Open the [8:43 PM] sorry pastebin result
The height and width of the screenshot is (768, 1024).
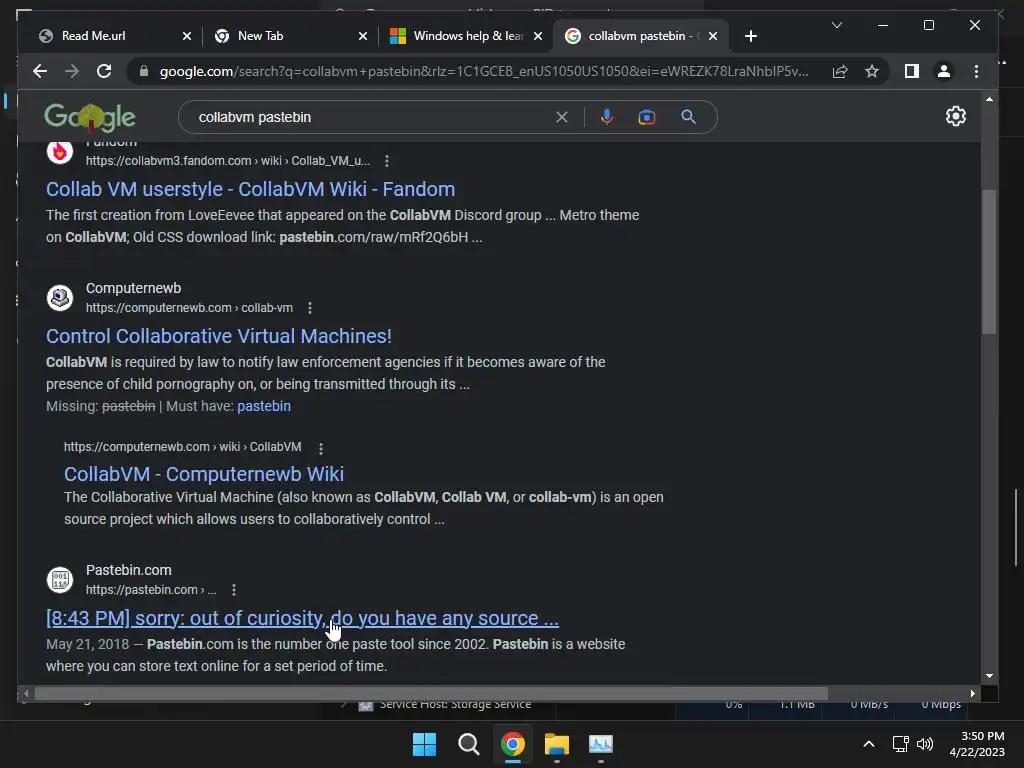(302, 618)
